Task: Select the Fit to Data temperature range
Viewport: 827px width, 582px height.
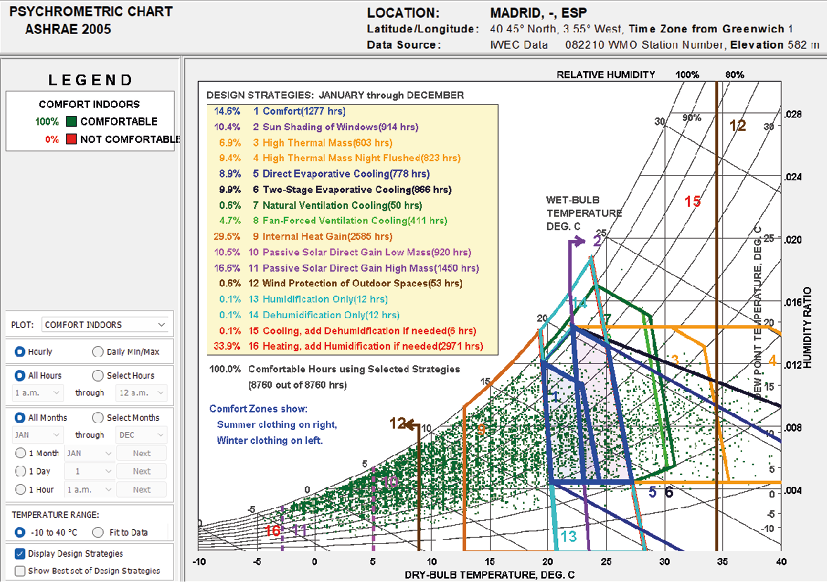Action: pyautogui.click(x=97, y=530)
